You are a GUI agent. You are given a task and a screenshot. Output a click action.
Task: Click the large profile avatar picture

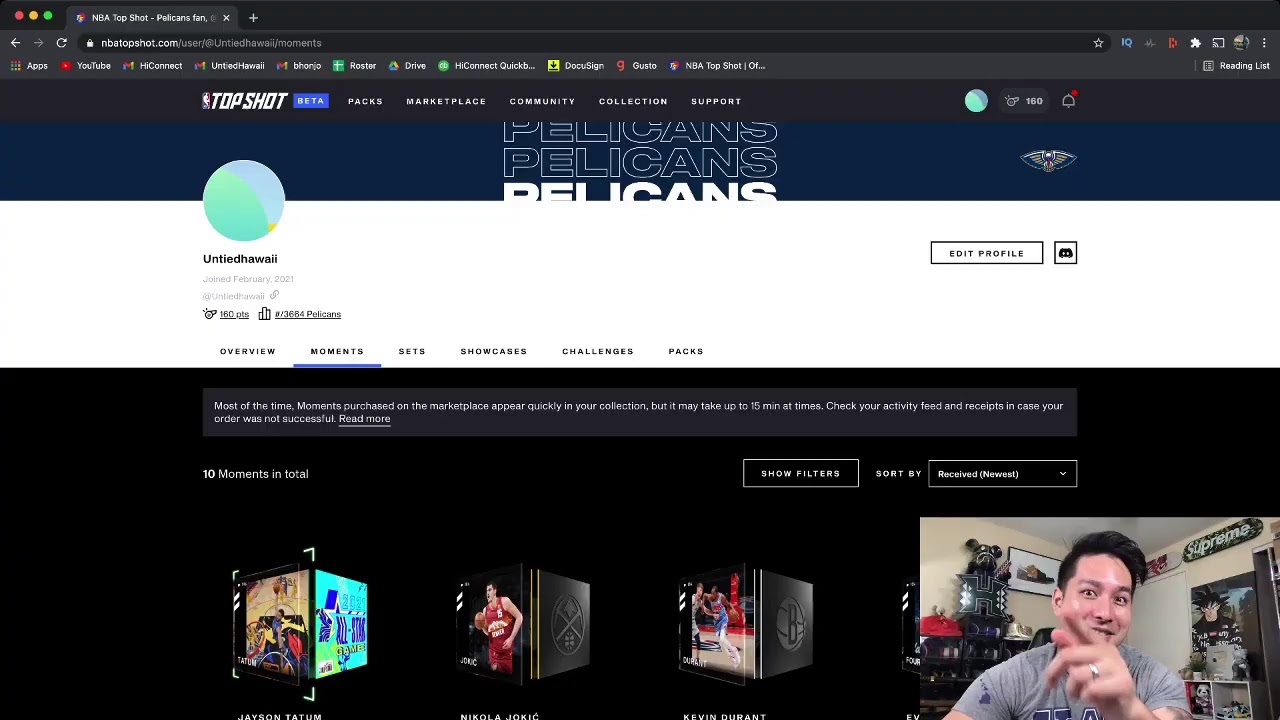[244, 200]
